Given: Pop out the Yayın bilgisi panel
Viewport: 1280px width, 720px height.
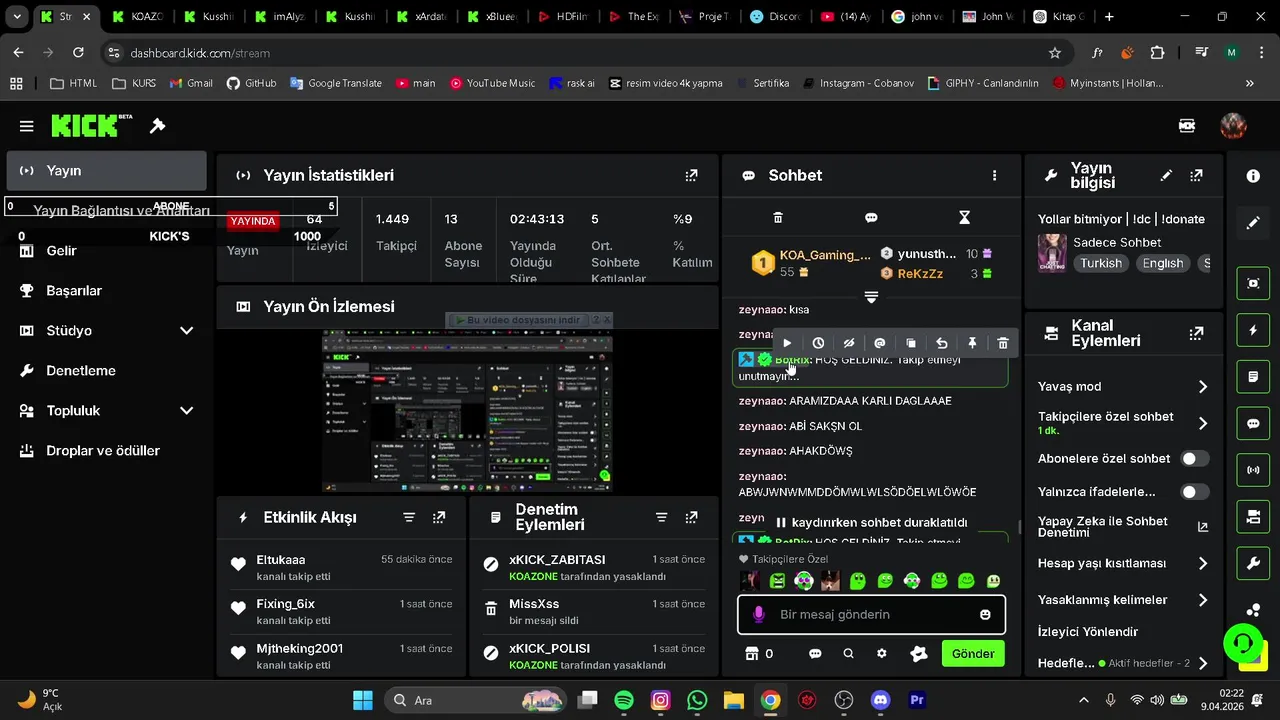Looking at the screenshot, I should [x=1196, y=175].
